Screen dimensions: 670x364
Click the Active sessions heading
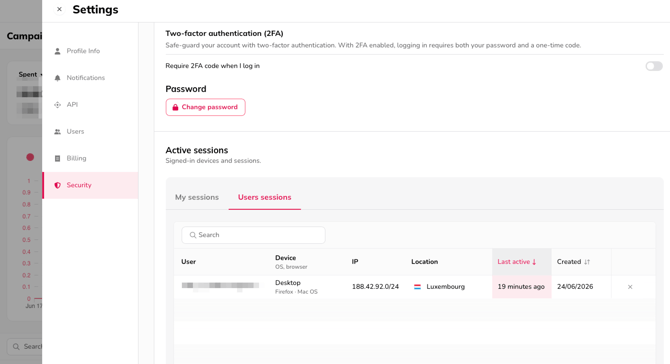tap(197, 150)
